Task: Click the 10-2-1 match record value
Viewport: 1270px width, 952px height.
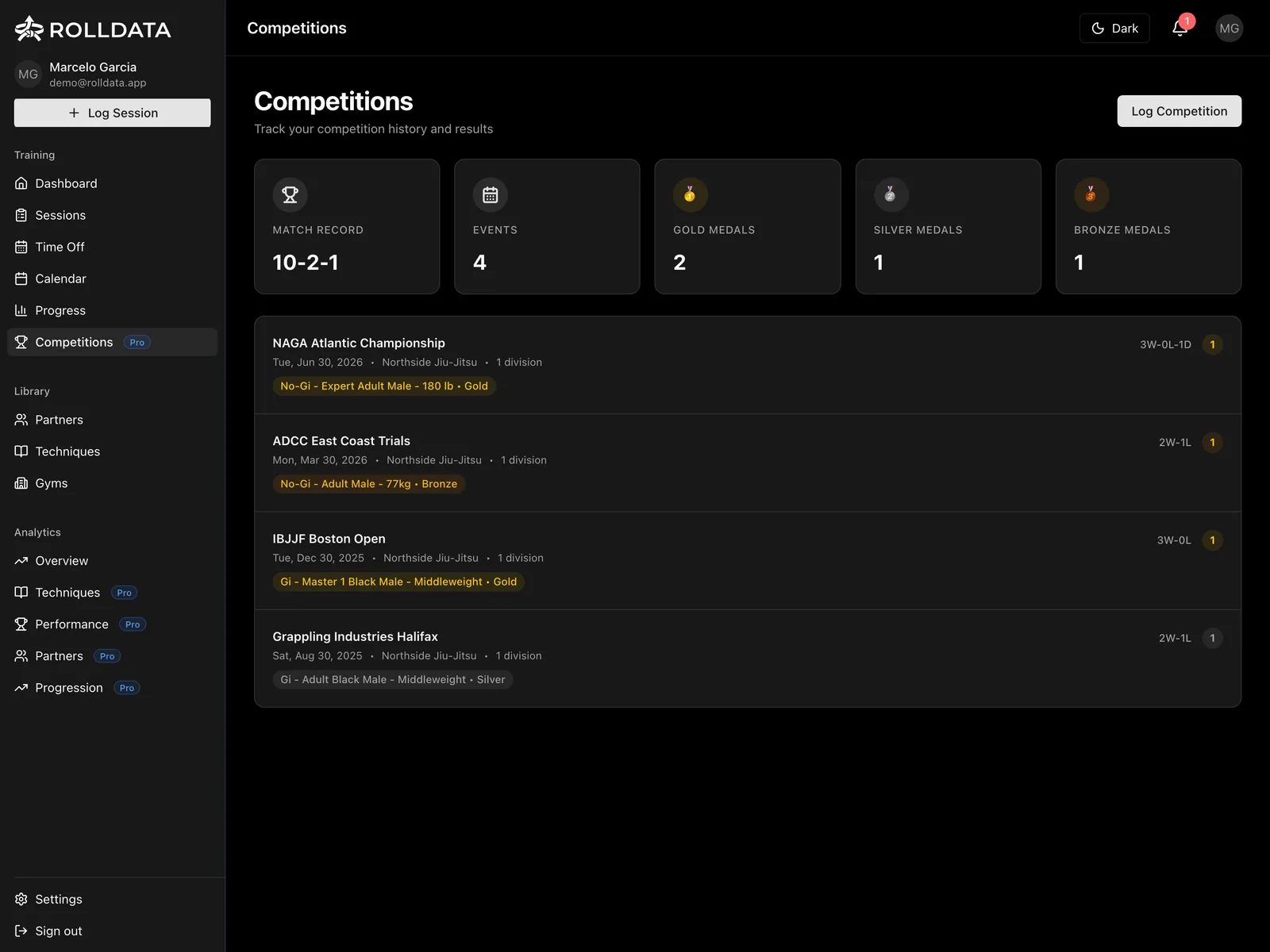Action: click(306, 263)
